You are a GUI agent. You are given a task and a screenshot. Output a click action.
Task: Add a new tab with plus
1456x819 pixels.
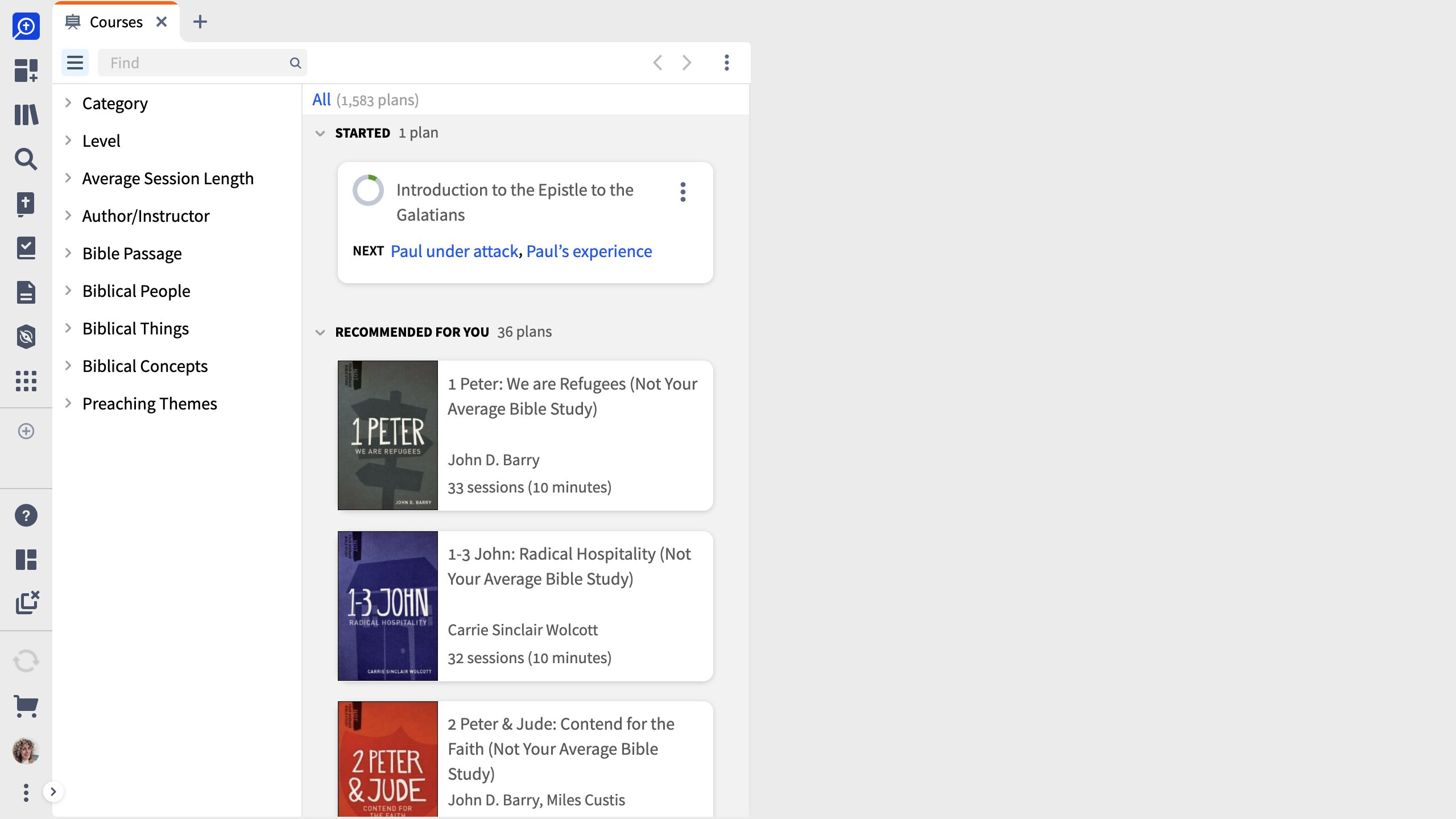pyautogui.click(x=200, y=22)
